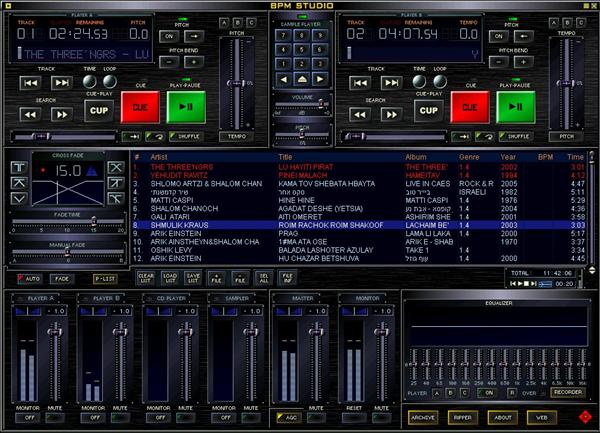Click Sample Player eject button
The height and width of the screenshot is (433, 600).
click(302, 79)
